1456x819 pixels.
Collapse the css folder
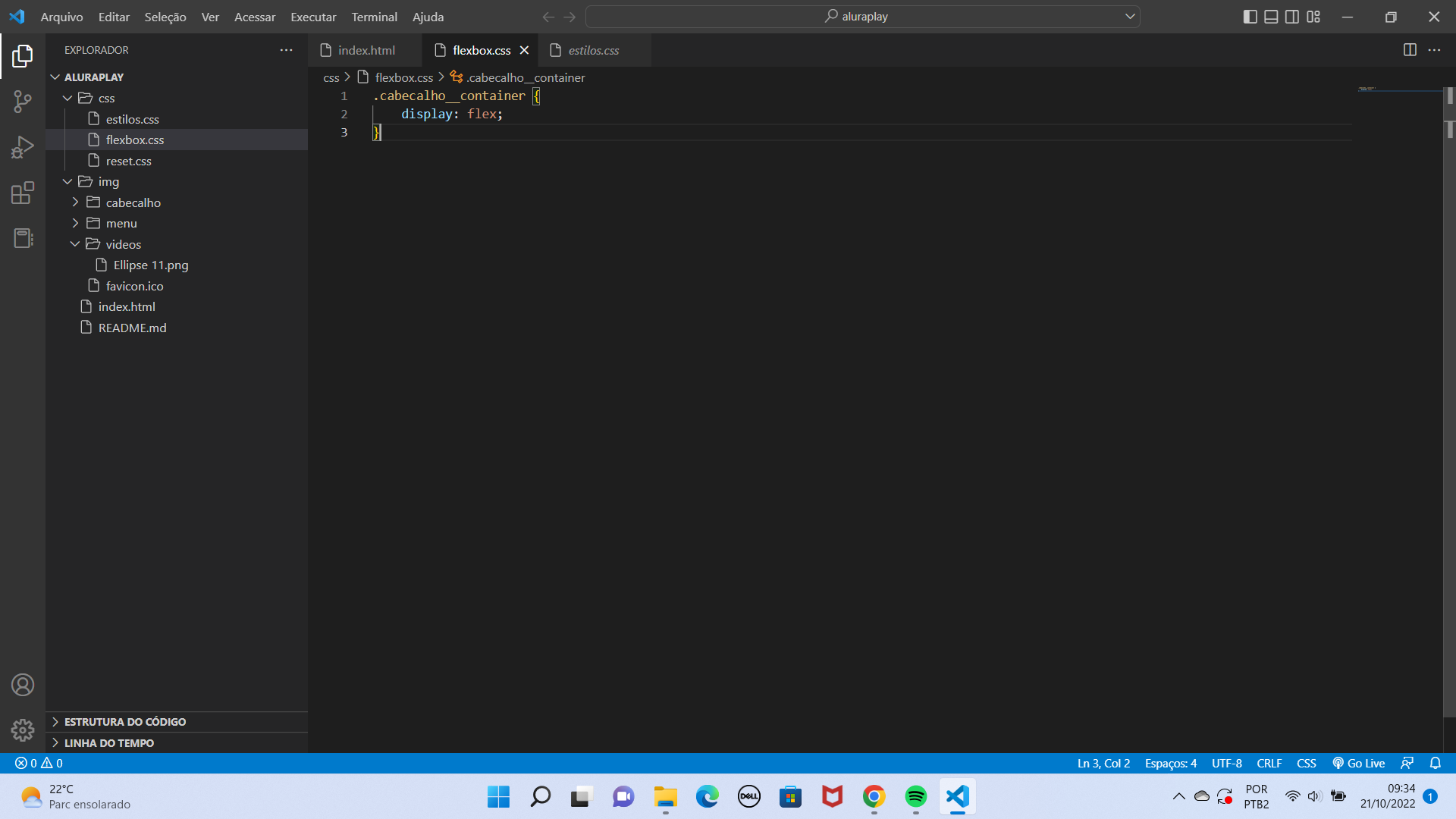point(177,98)
